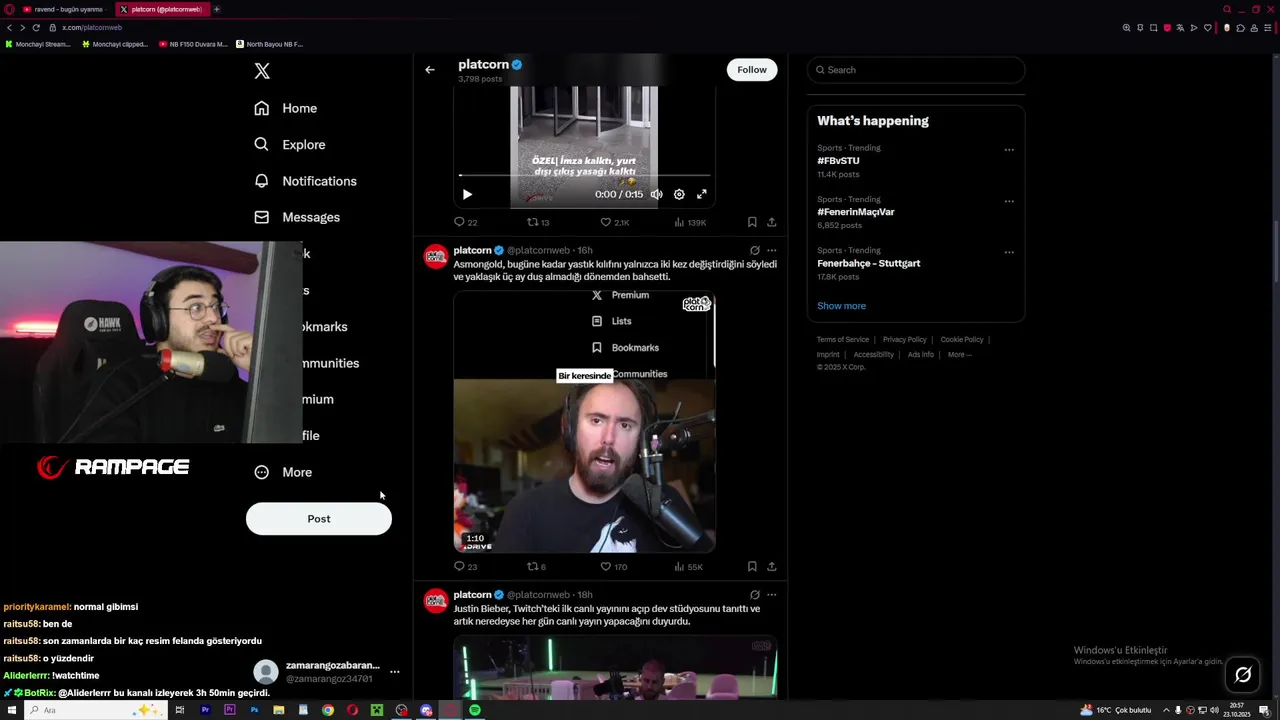
Task: Open Spotify from the taskbar
Action: click(475, 710)
